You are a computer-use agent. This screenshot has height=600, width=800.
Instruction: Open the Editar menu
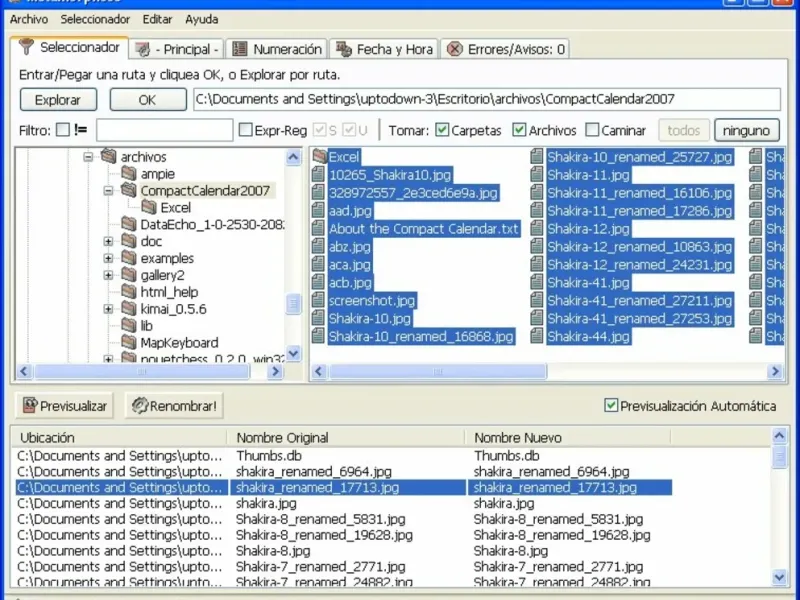[x=157, y=19]
